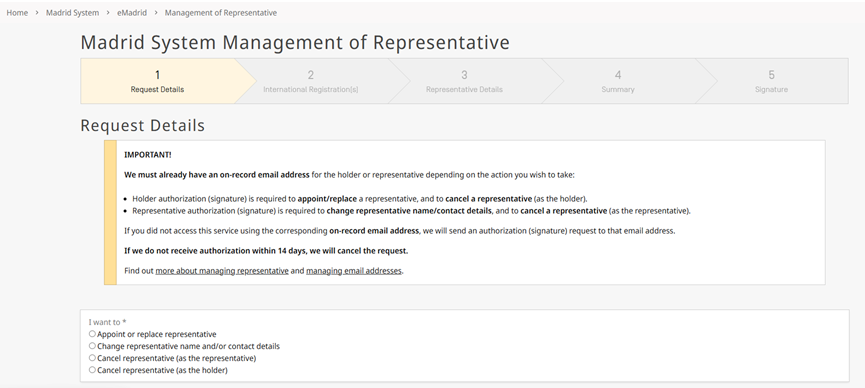This screenshot has width=865, height=388.
Task: Choose Cancel representative (as the holder)
Action: pos(92,370)
